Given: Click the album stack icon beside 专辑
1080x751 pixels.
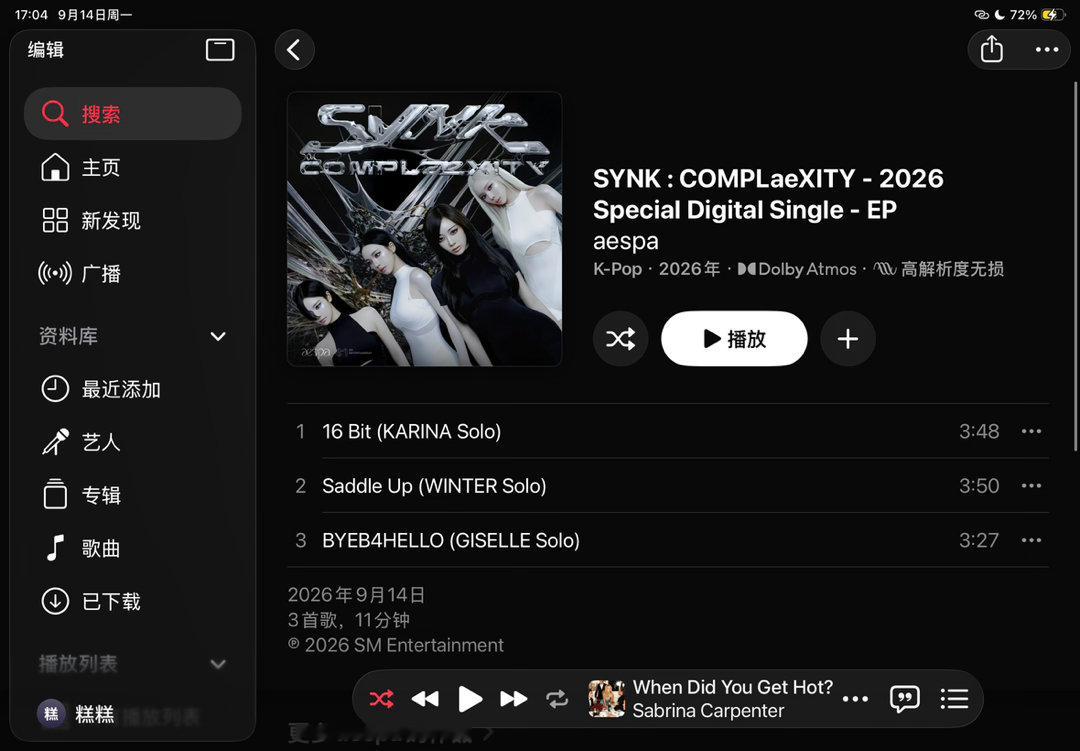Looking at the screenshot, I should click(x=55, y=495).
